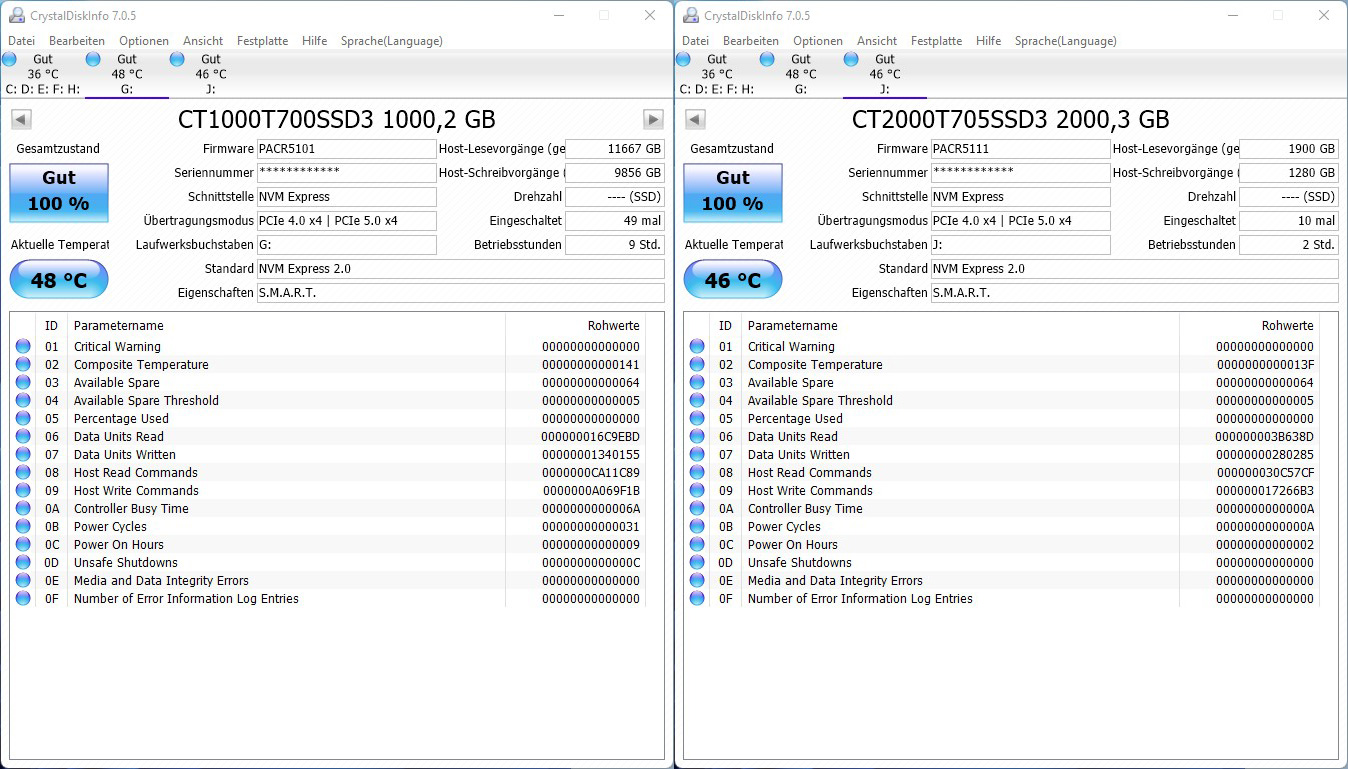Click Übertragungsmodus field, left window

tap(347, 221)
